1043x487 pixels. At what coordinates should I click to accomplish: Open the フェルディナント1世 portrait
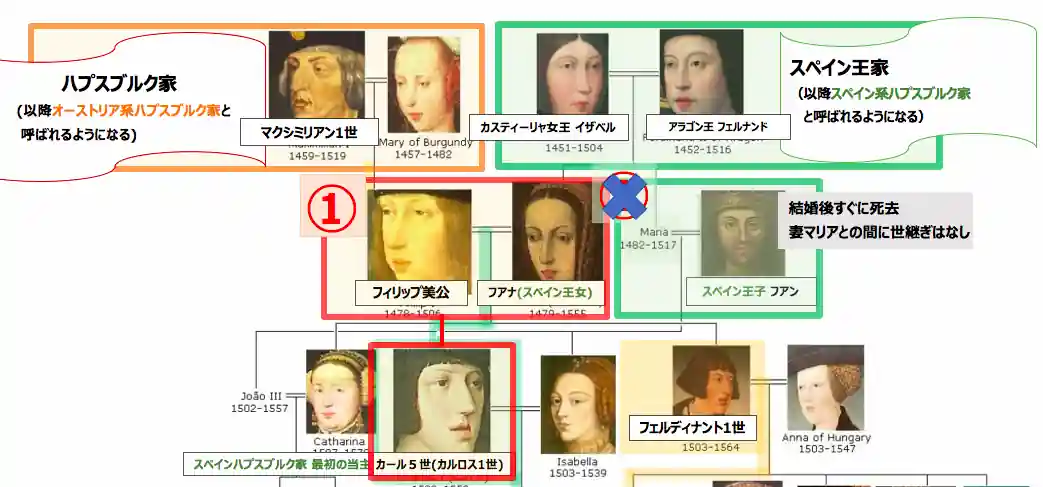coord(711,381)
